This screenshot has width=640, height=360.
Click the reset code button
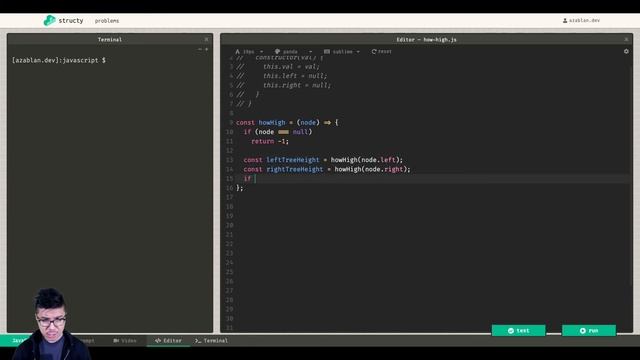(381, 52)
